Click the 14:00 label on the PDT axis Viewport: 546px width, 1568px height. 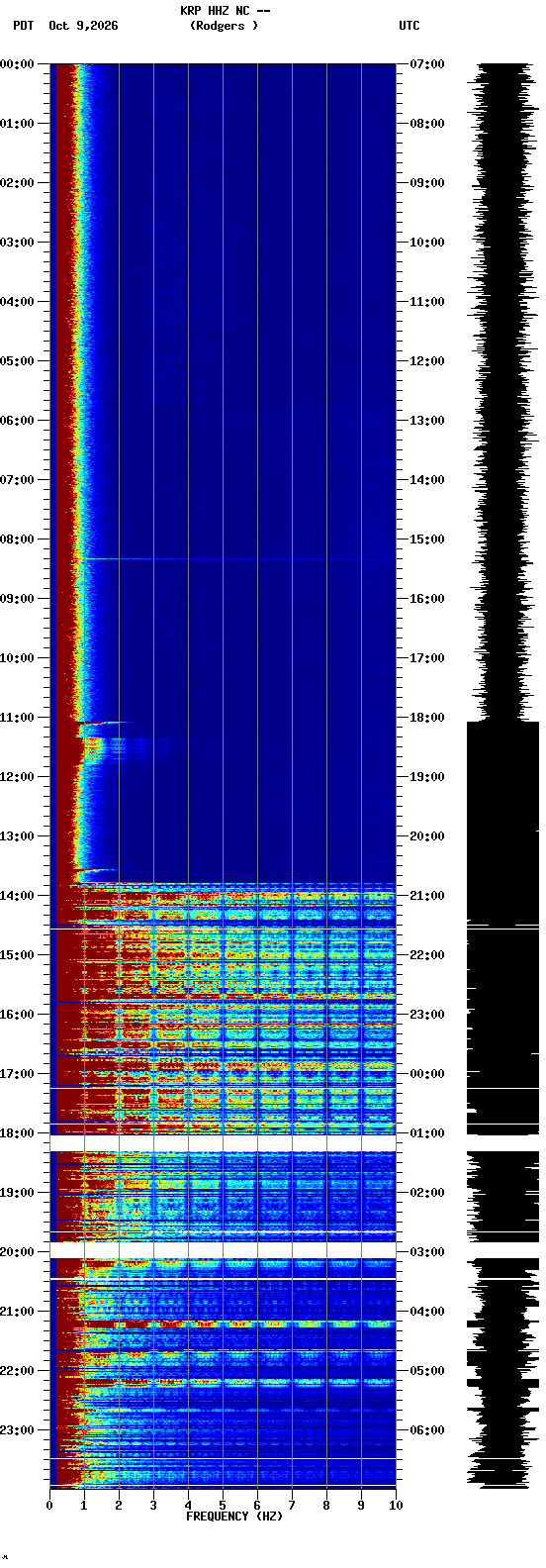(x=17, y=896)
